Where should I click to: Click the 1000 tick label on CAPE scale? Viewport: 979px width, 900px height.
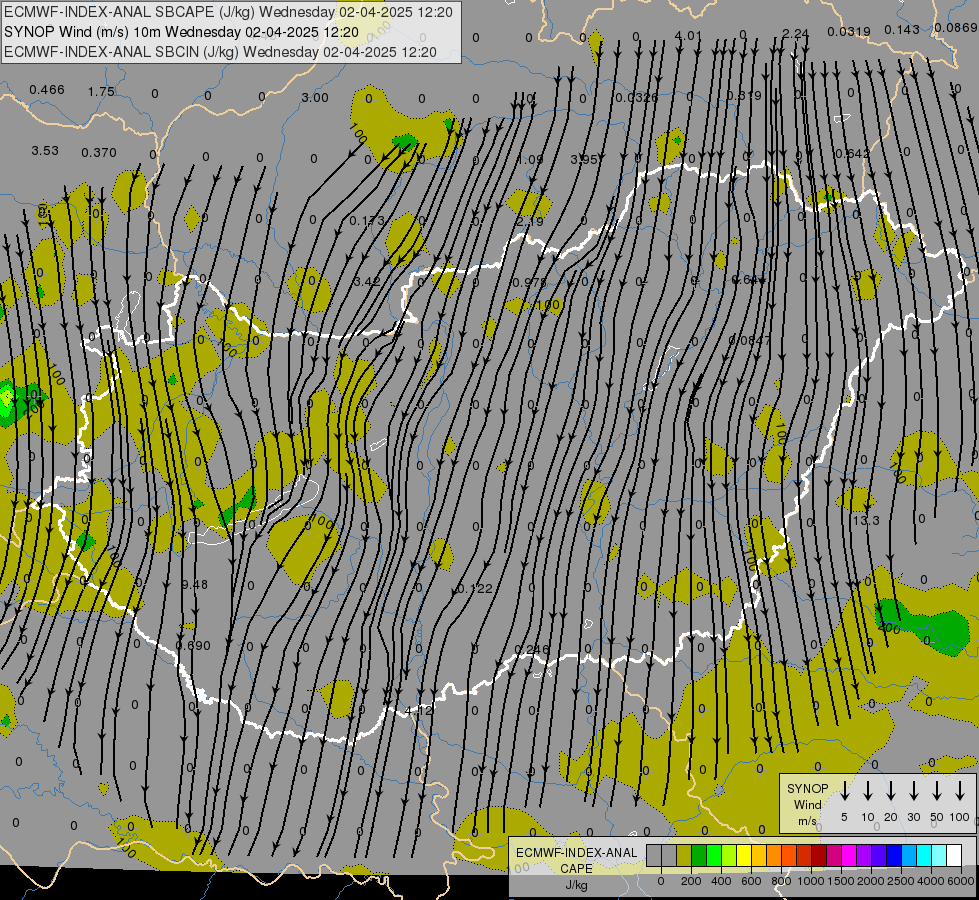pyautogui.click(x=811, y=881)
